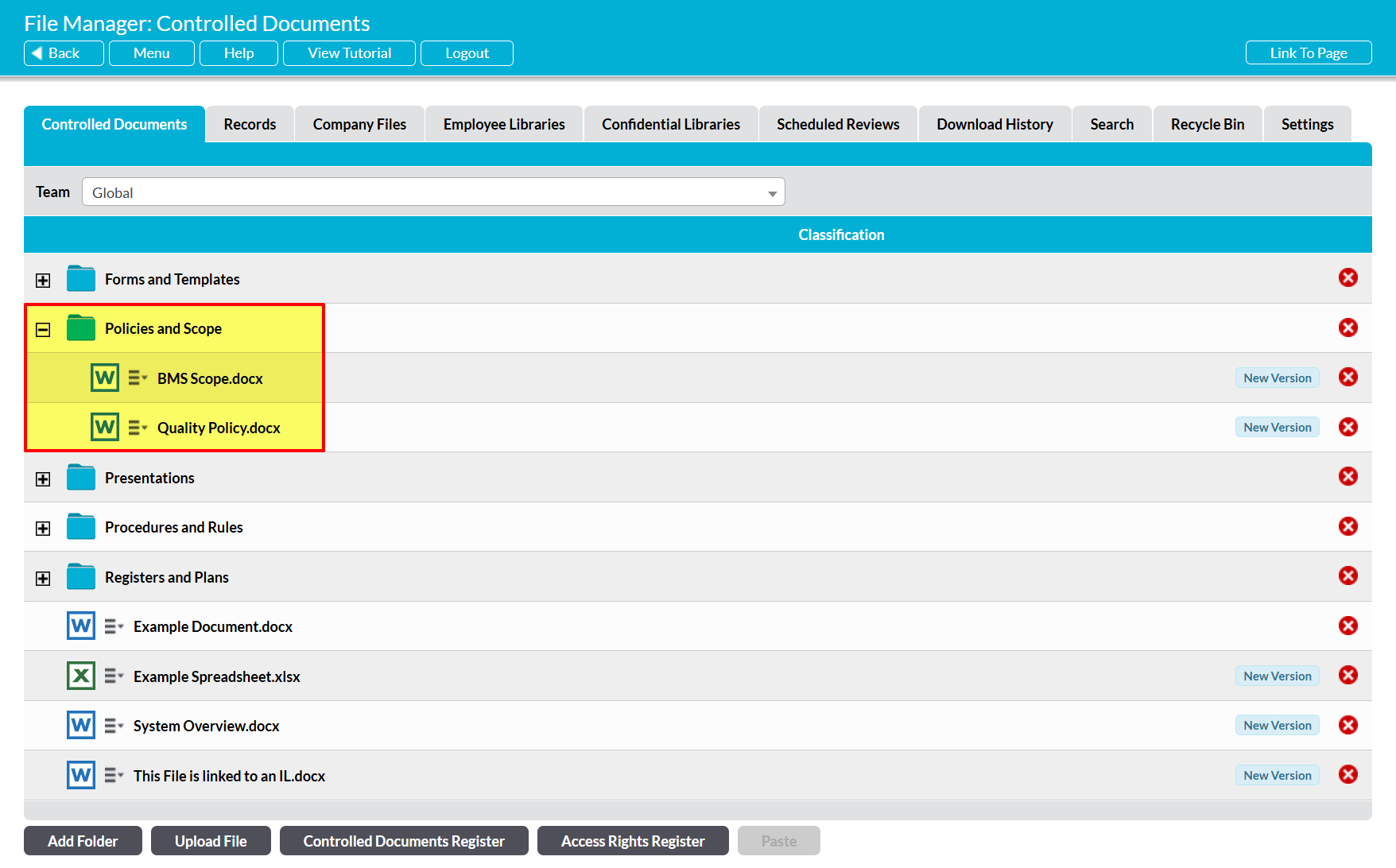Click red delete icon for Example Document.docx
1396x868 pixels.
1348,626
